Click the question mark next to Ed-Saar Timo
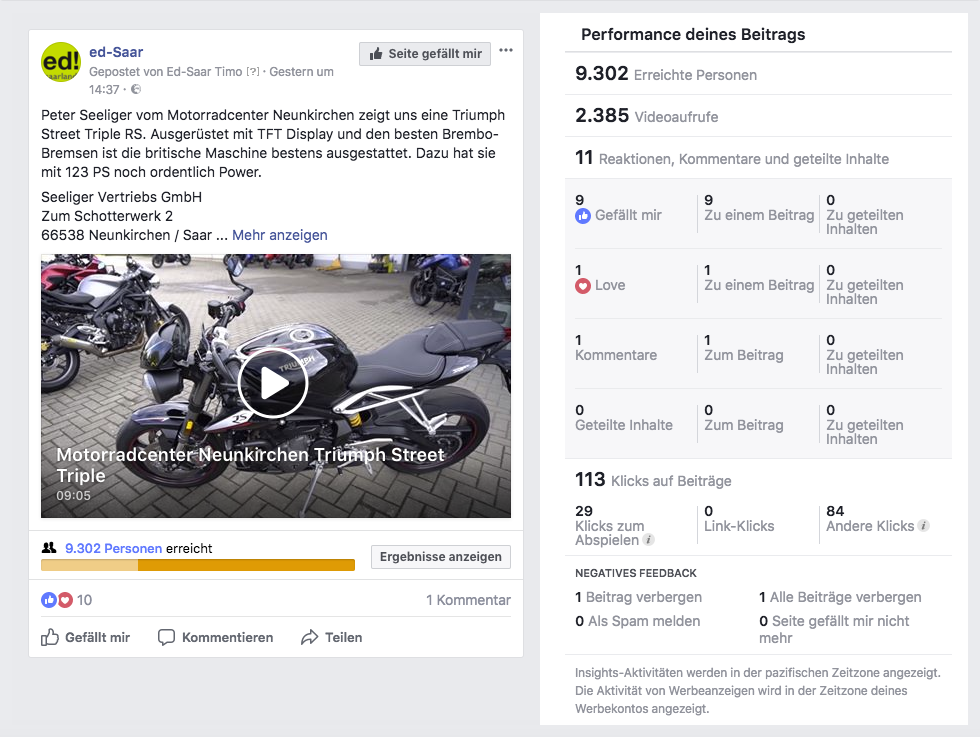Image resolution: width=980 pixels, height=737 pixels. click(252, 72)
